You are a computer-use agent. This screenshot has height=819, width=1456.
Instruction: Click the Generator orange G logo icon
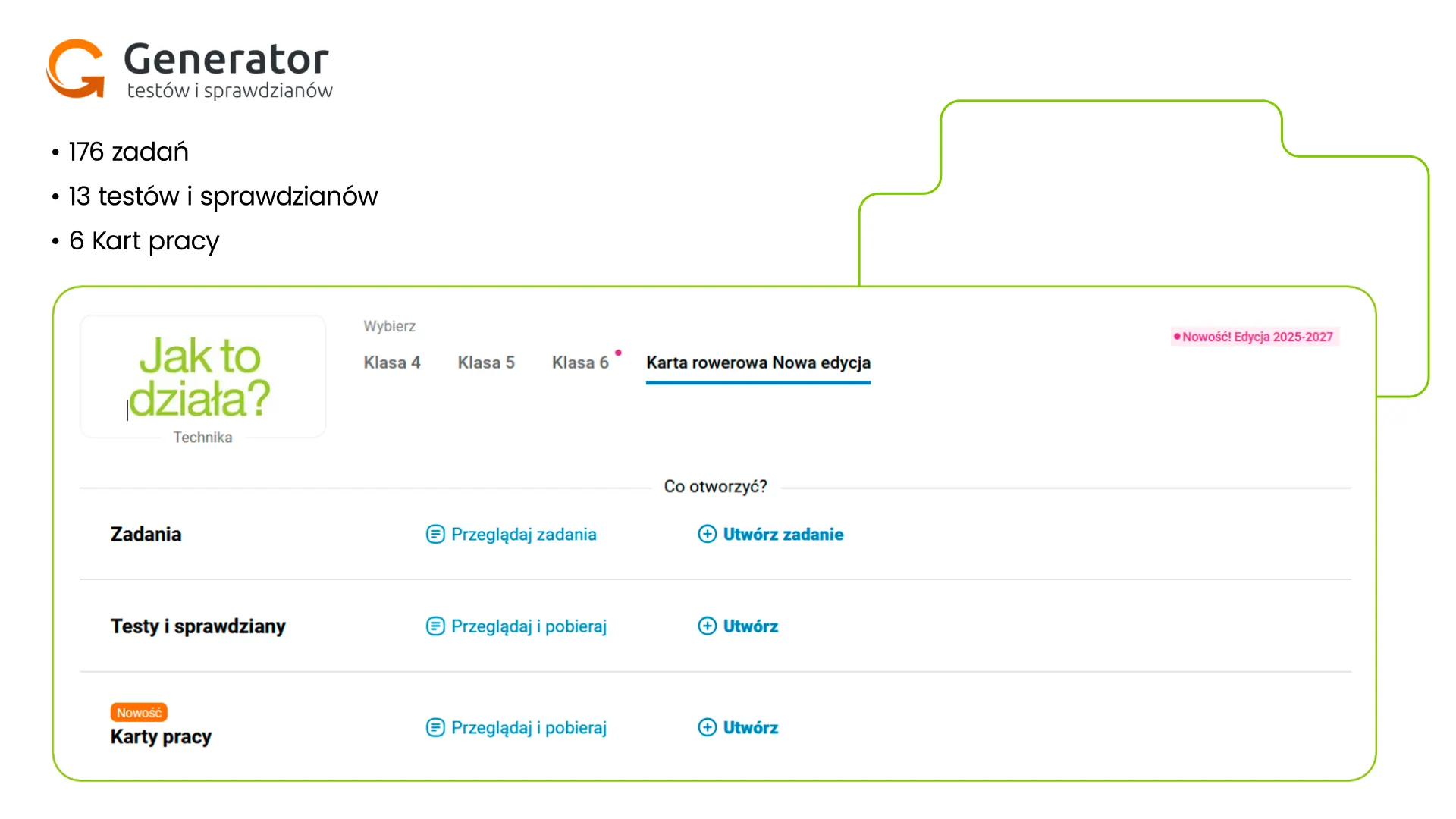(x=76, y=68)
